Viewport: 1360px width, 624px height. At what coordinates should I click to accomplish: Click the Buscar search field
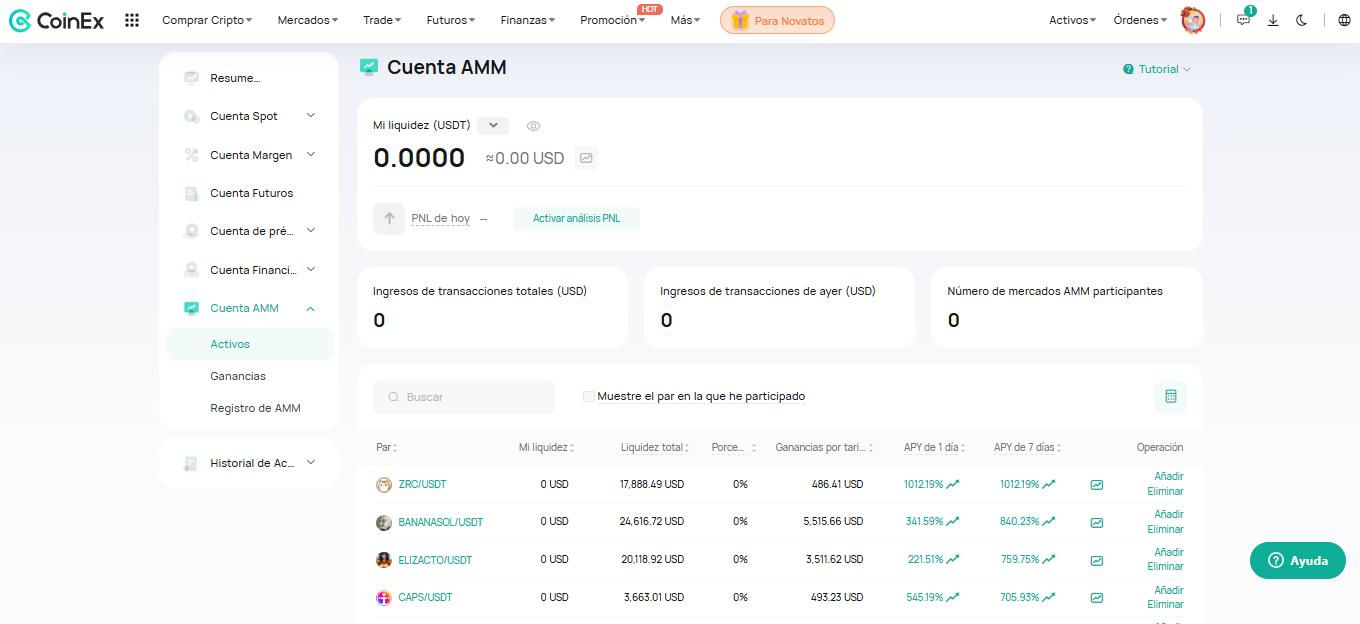click(464, 397)
